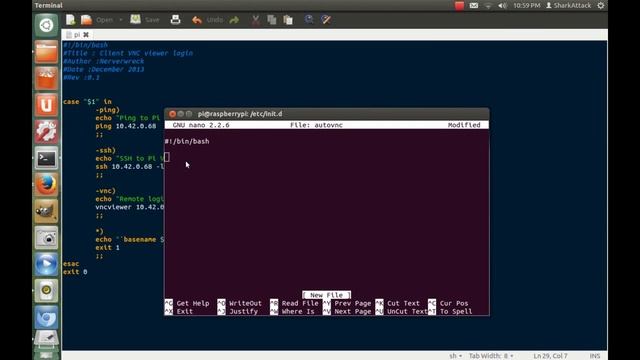Click the 'exit 0' line in gedit

click(75, 272)
